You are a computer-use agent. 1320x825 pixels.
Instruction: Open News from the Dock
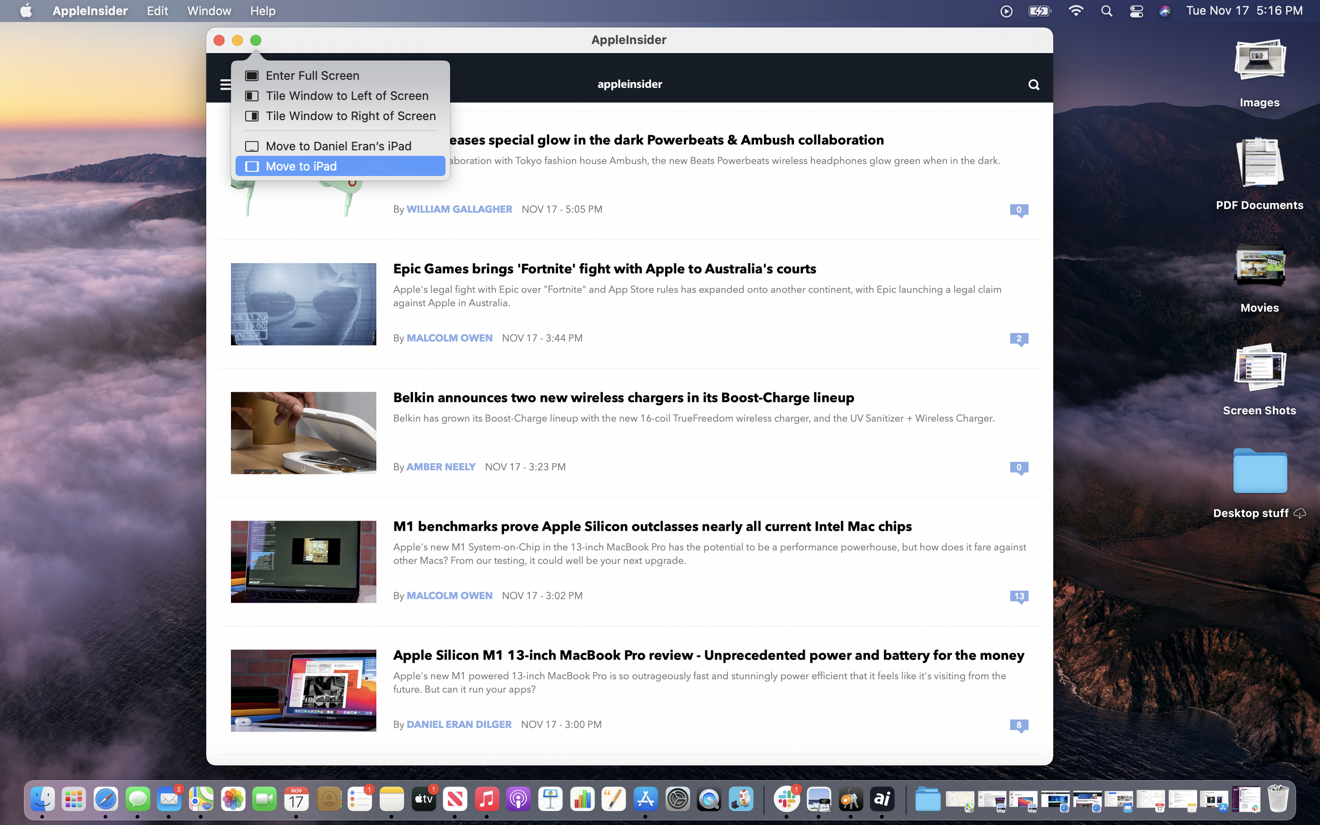pos(455,799)
